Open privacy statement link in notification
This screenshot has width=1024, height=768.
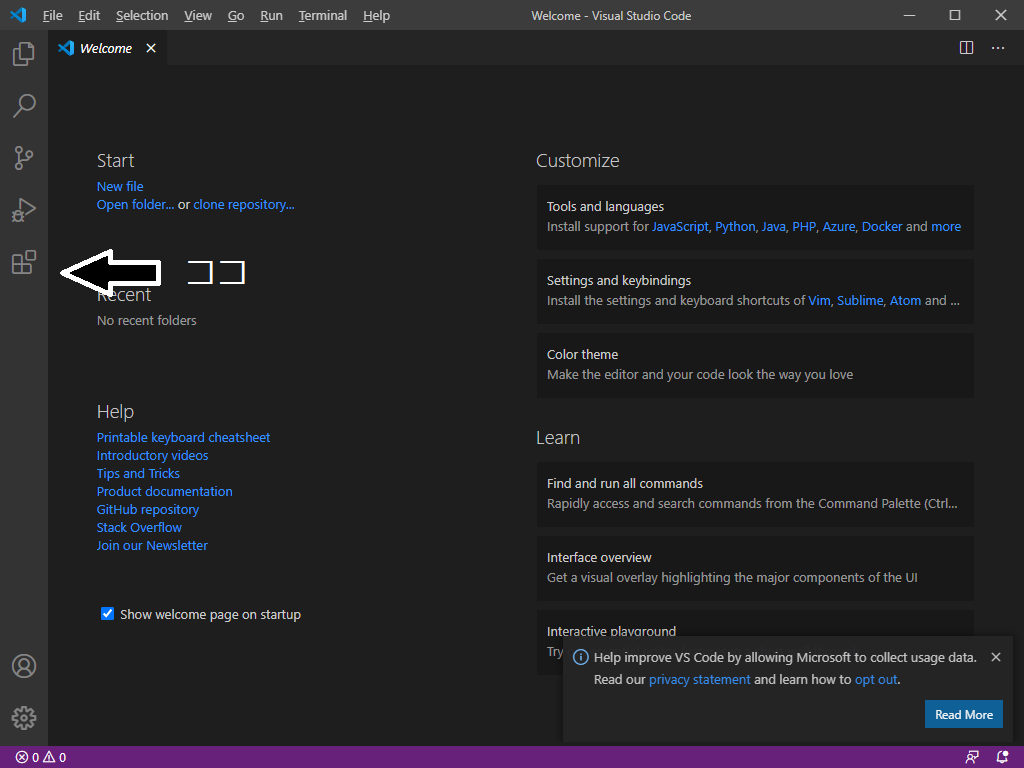pos(699,680)
